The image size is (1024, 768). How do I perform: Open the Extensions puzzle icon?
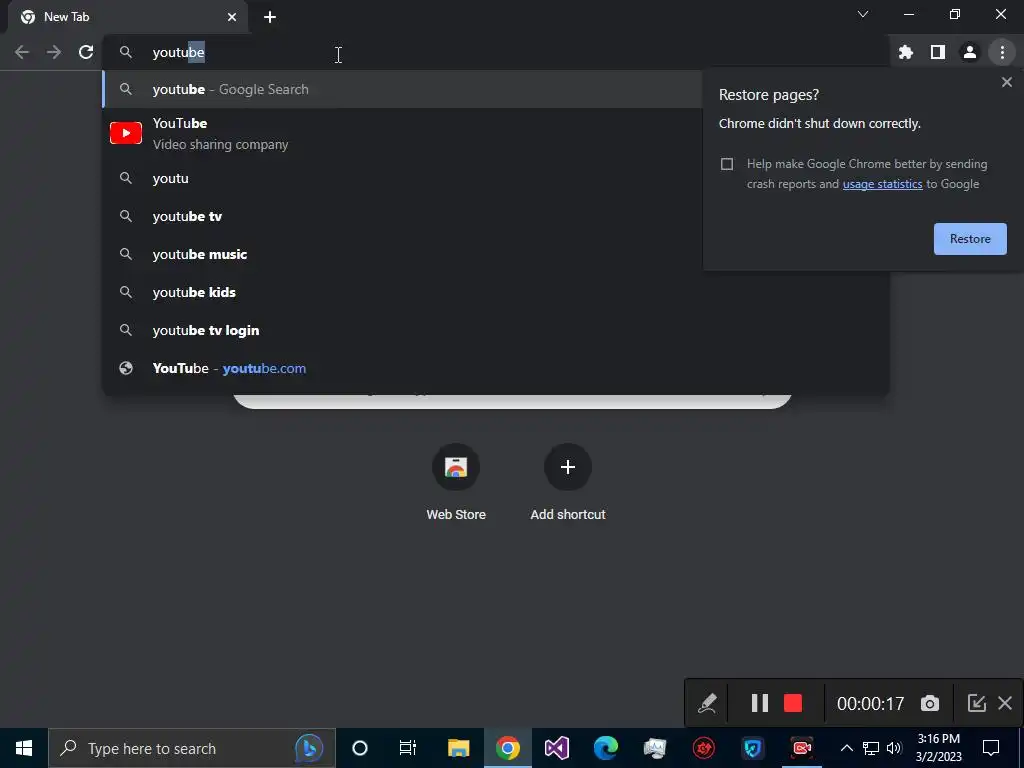906,52
